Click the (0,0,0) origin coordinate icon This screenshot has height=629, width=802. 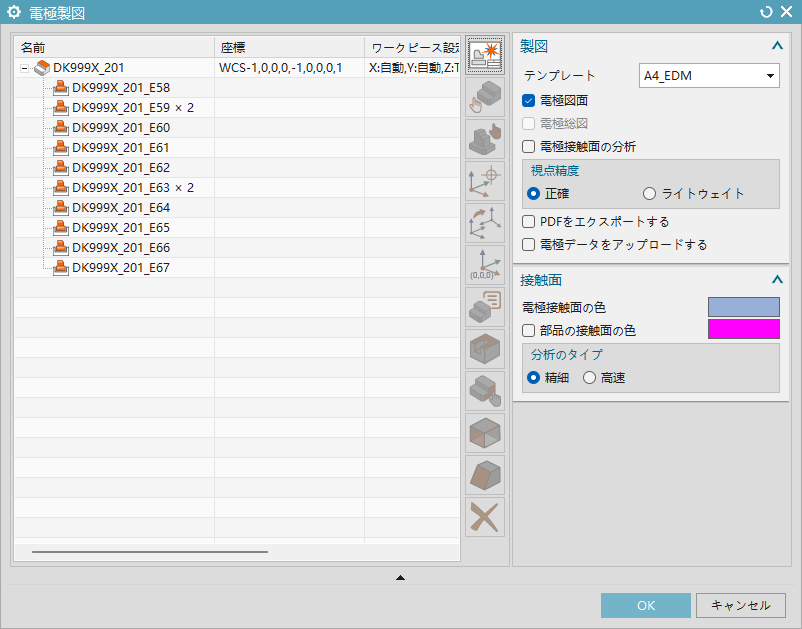coord(485,265)
